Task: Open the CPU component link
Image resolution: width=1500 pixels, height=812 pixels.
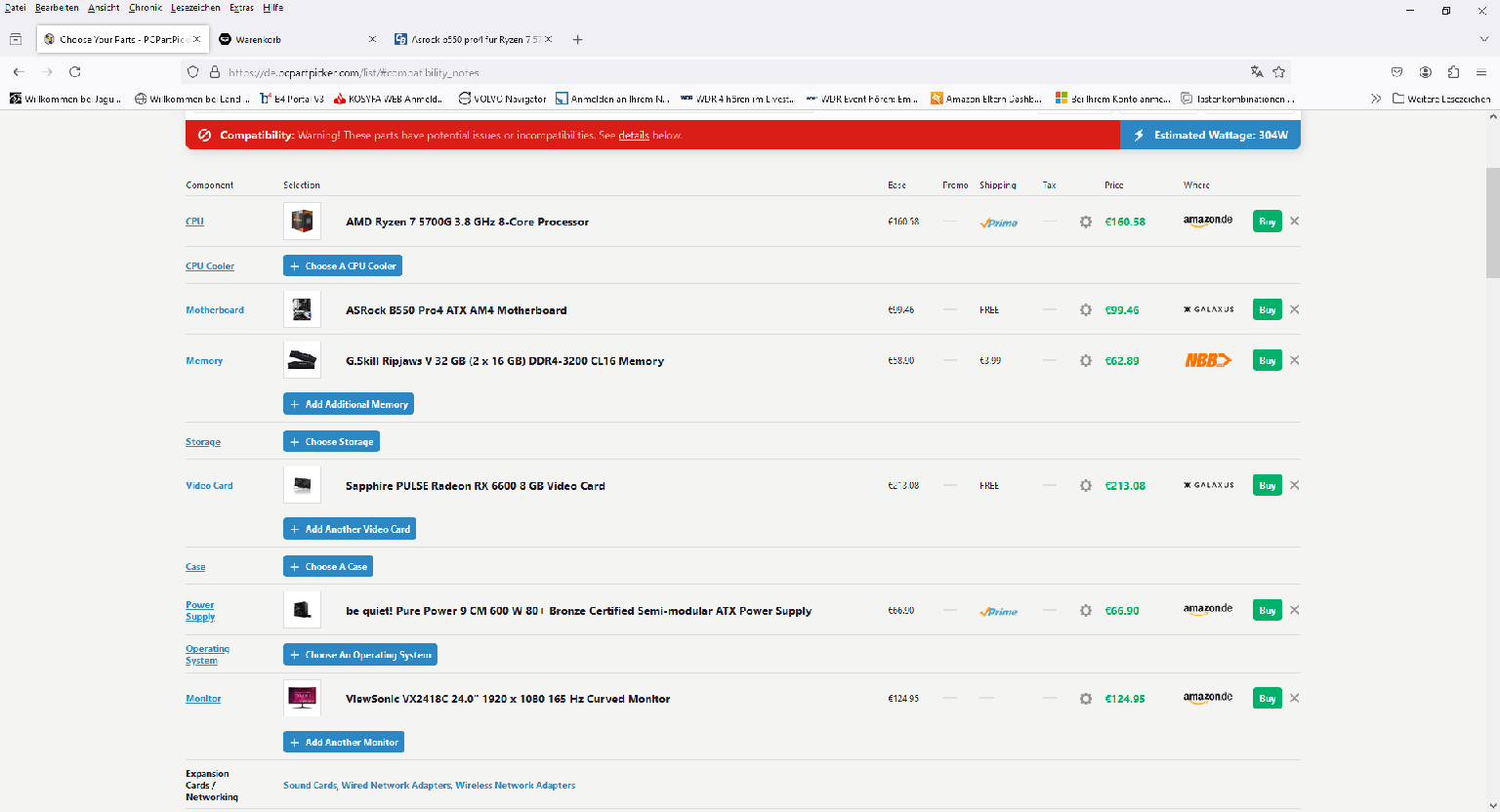Action: pos(194,222)
